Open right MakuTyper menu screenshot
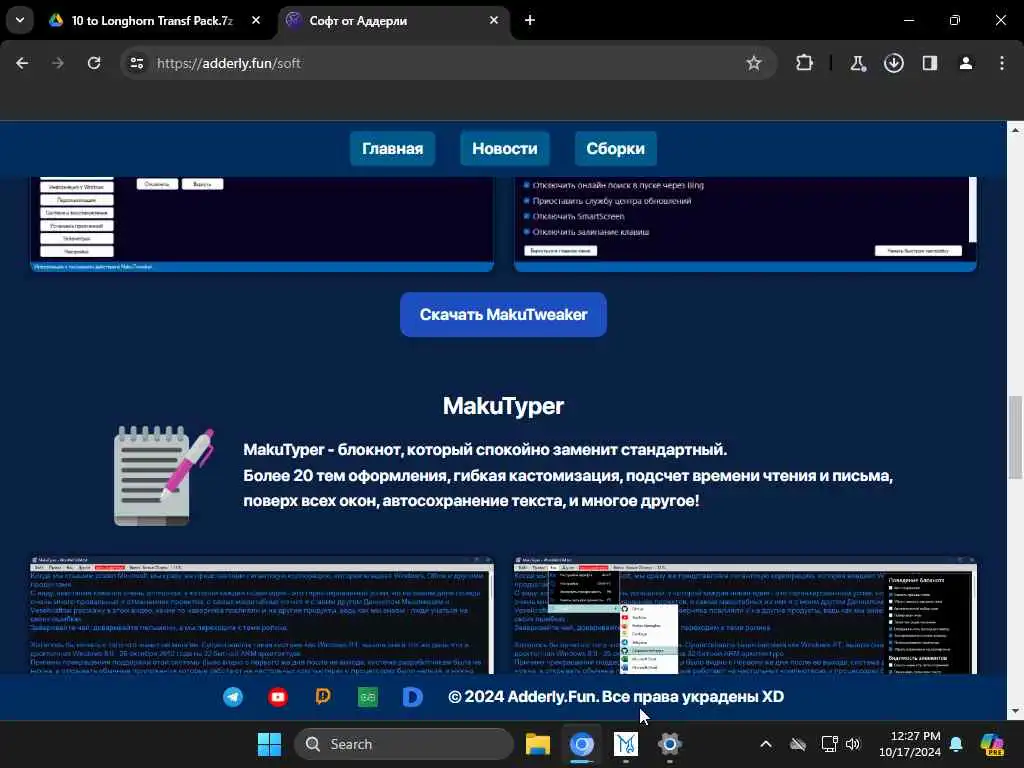This screenshot has width=1024, height=768. 745,615
